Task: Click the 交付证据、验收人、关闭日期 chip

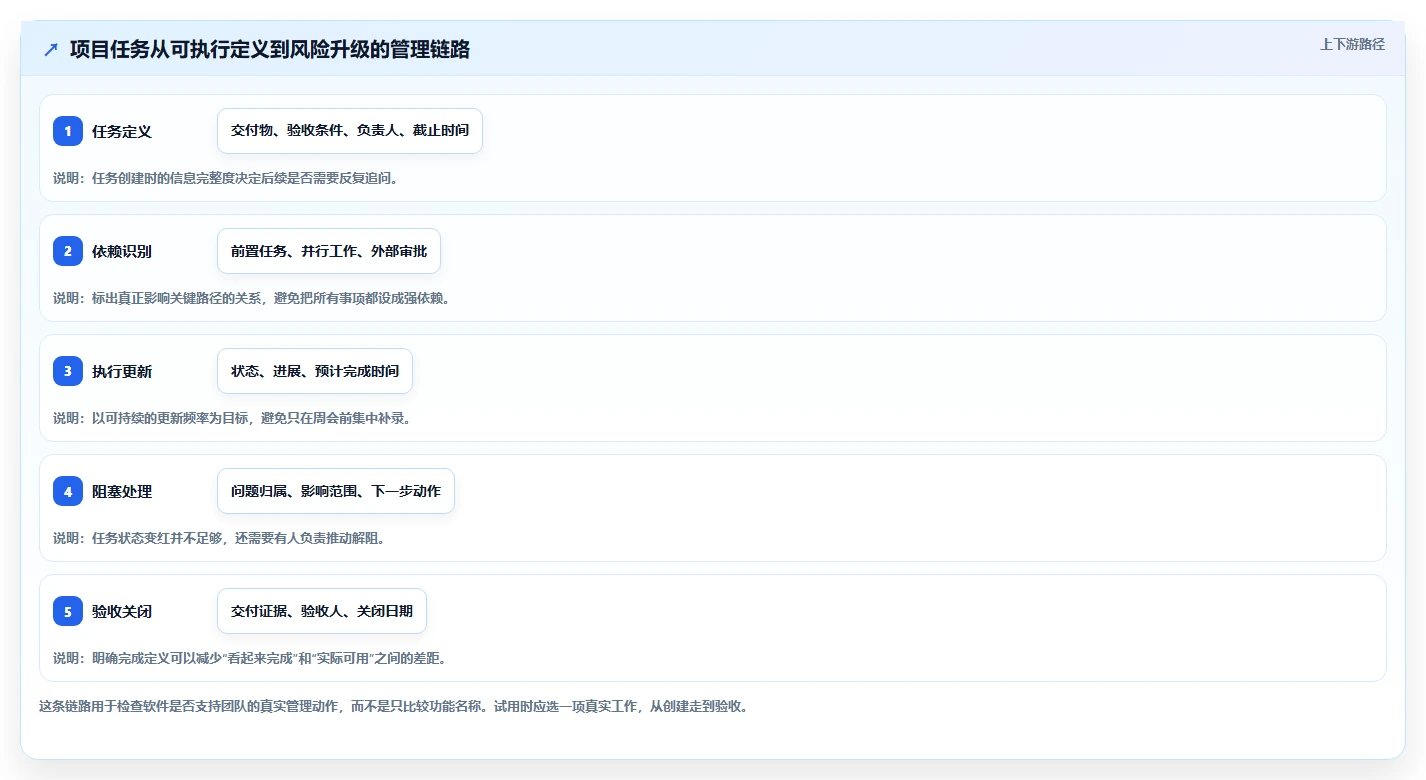Action: point(322,611)
